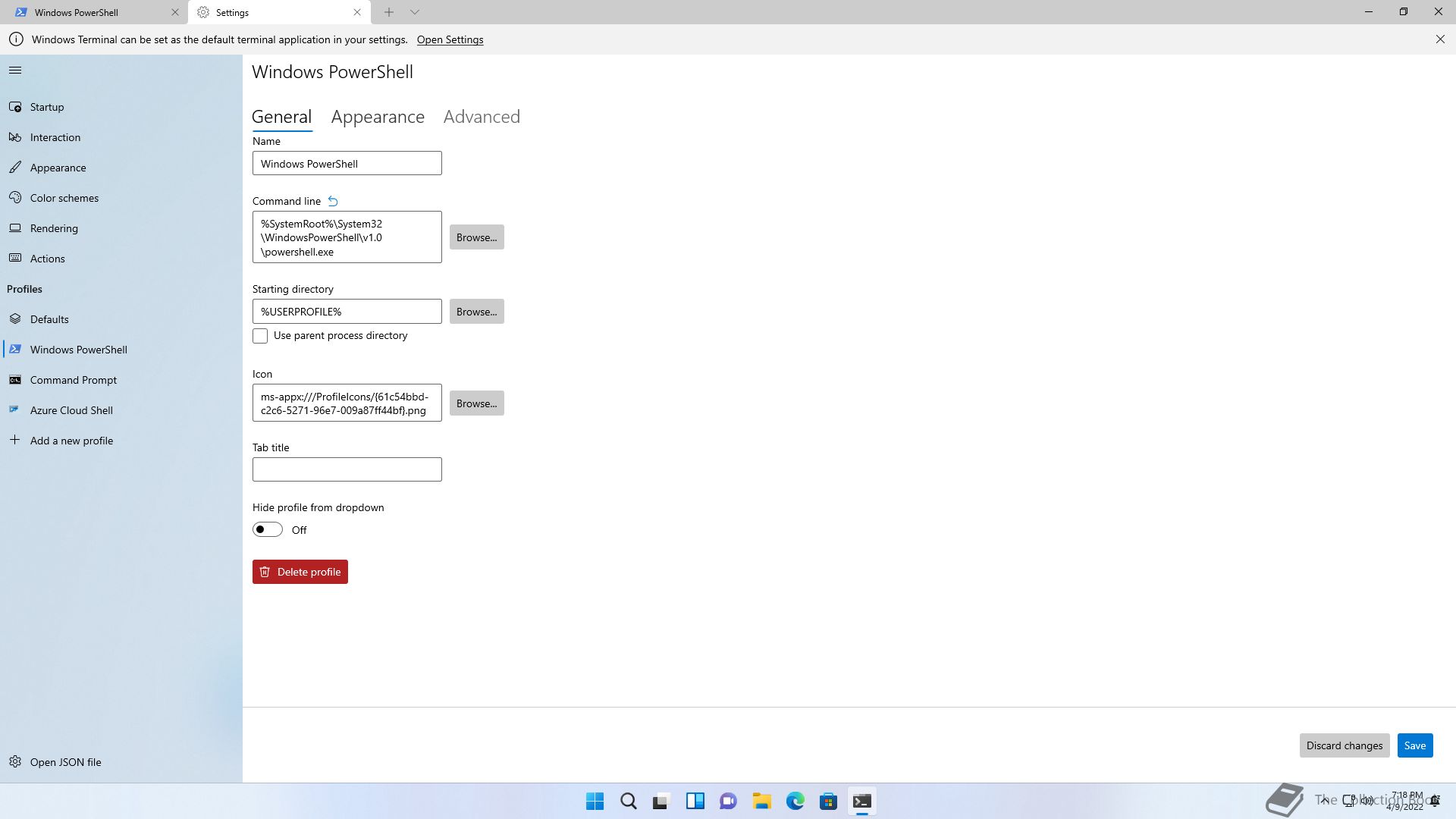Dismiss the default terminal notification bar
Viewport: 1456px width, 819px height.
pyautogui.click(x=1440, y=39)
